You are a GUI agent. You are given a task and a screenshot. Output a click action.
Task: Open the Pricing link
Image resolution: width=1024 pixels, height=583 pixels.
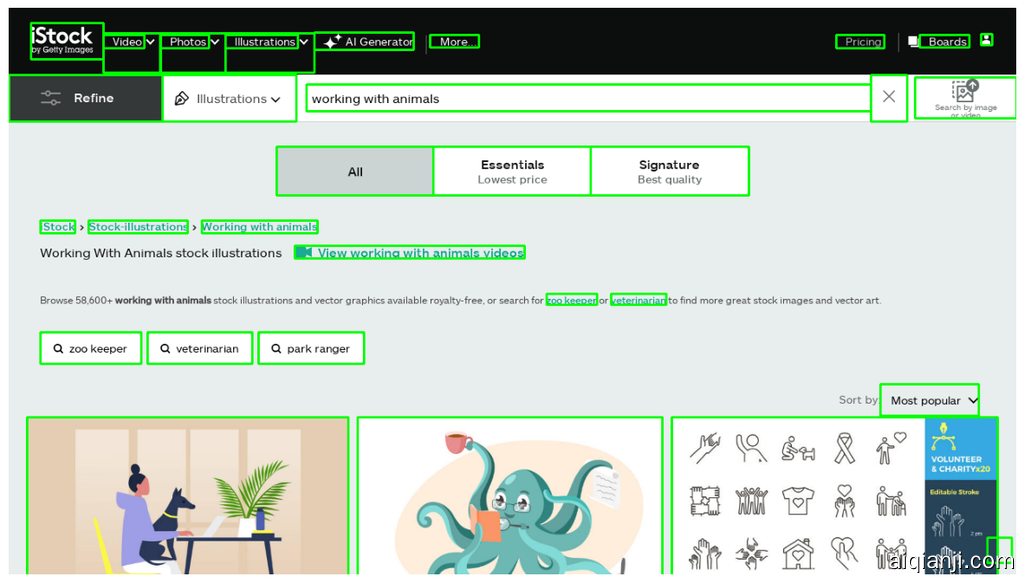(861, 42)
